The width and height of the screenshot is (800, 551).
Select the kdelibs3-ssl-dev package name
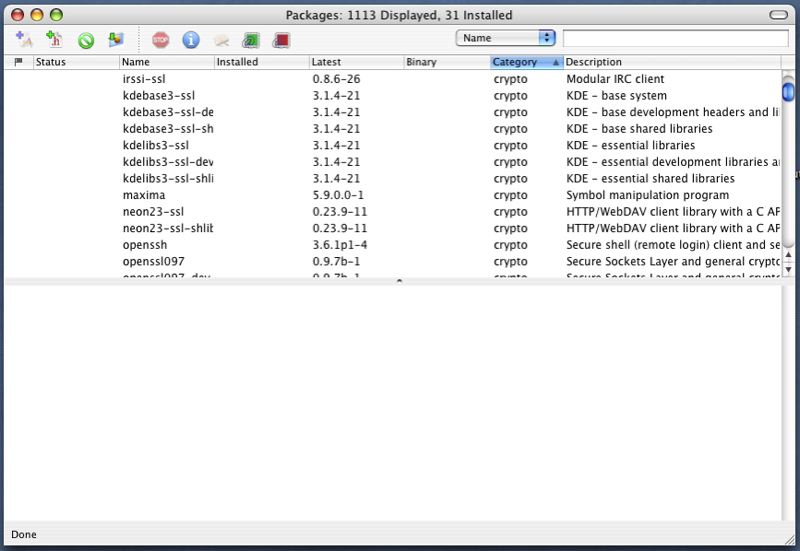(x=168, y=162)
